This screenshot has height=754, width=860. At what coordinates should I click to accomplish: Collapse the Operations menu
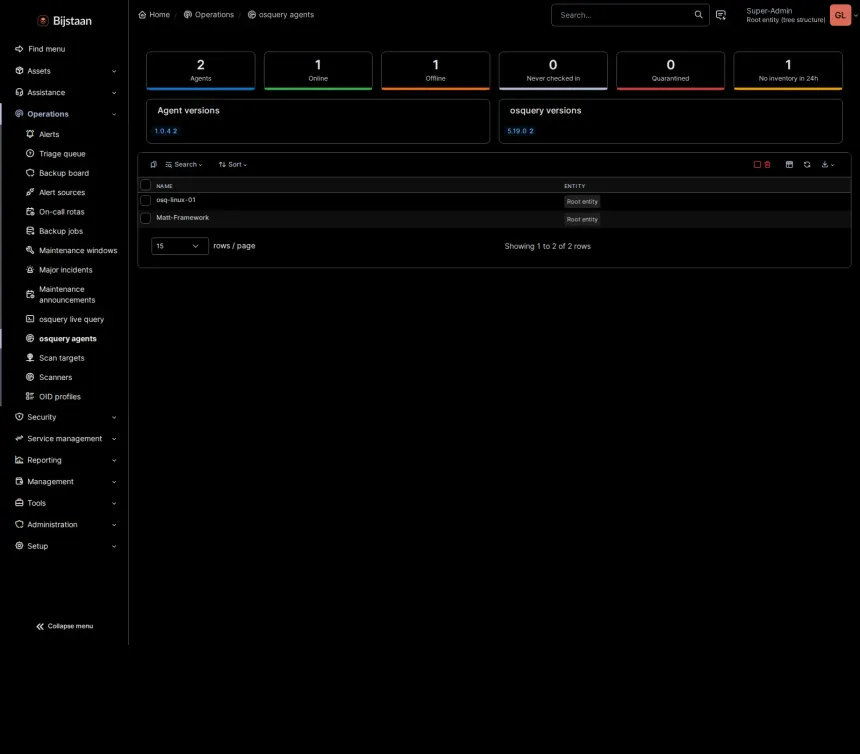(x=65, y=114)
